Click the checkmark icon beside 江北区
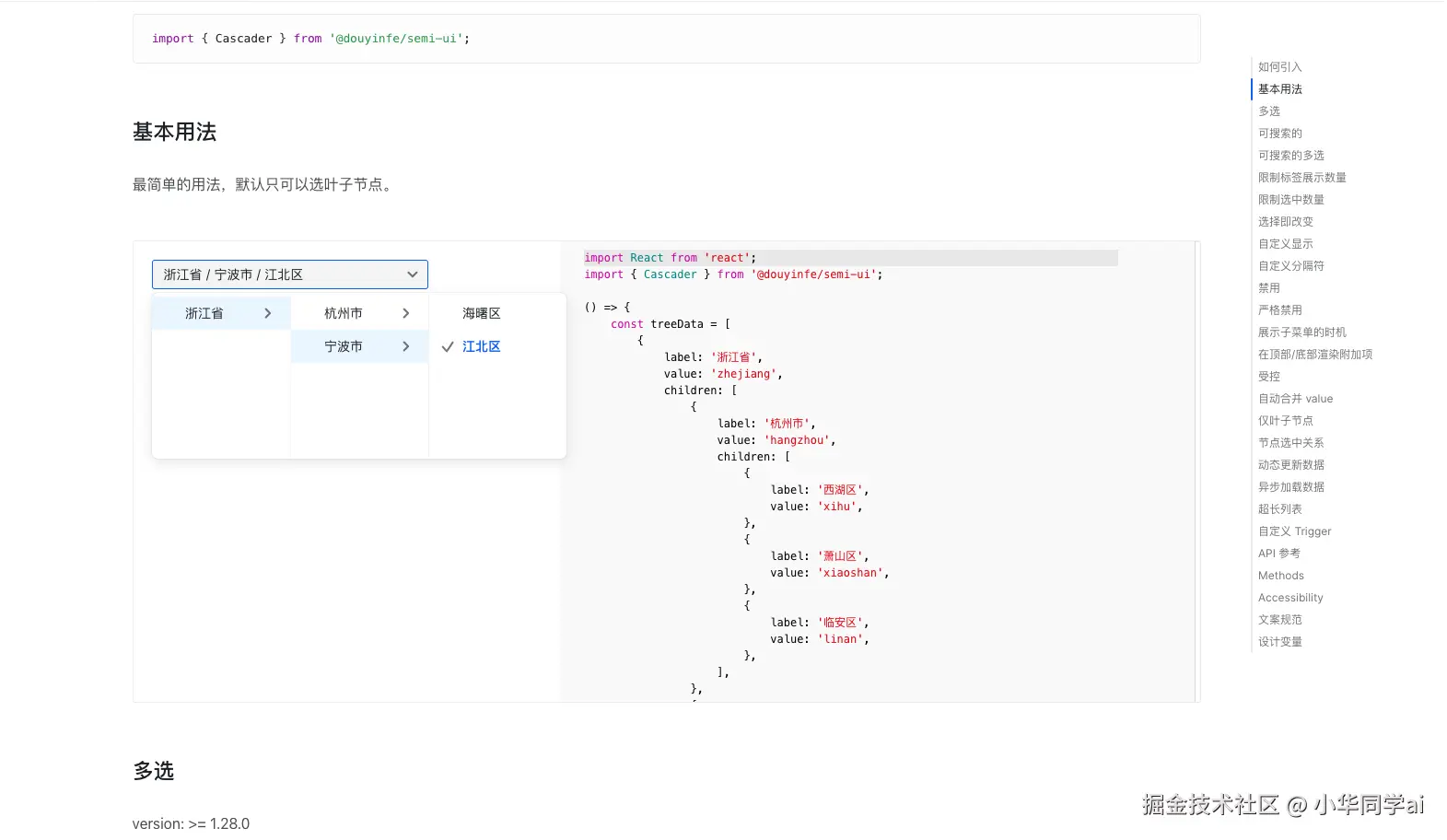 click(448, 347)
